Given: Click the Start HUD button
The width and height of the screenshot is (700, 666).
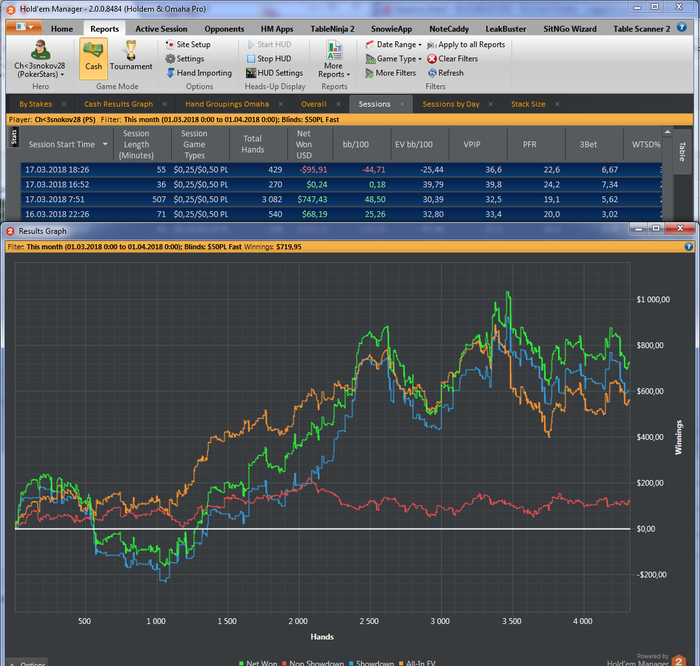Looking at the screenshot, I should 269,44.
